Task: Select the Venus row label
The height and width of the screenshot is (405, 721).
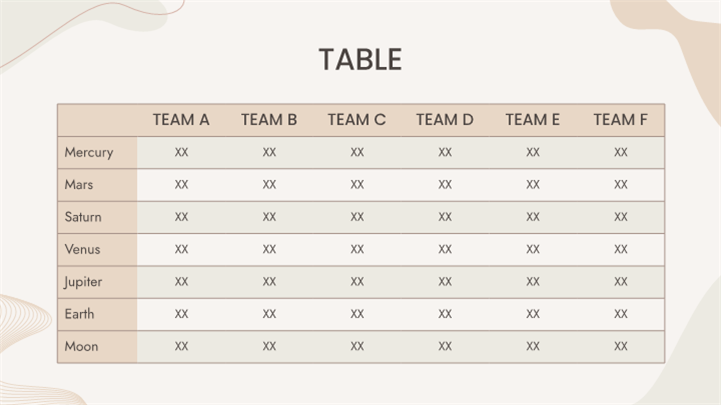Action: tap(82, 249)
